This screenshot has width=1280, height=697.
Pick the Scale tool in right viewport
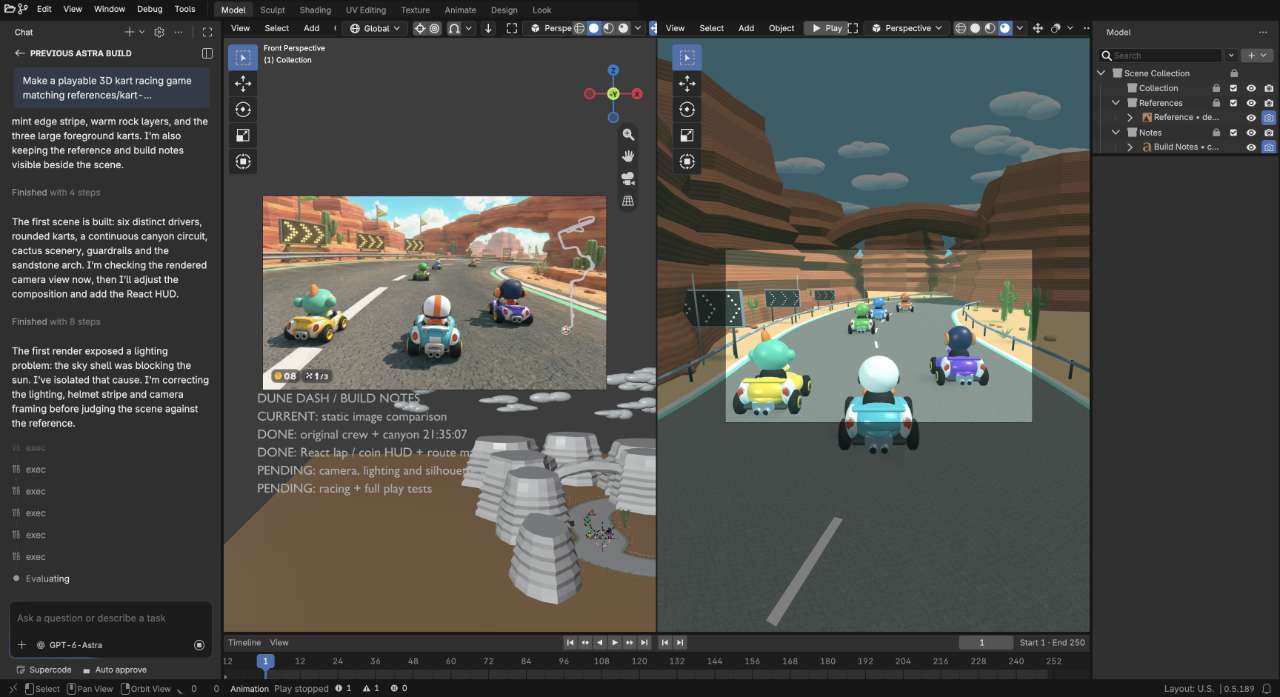pyautogui.click(x=687, y=135)
